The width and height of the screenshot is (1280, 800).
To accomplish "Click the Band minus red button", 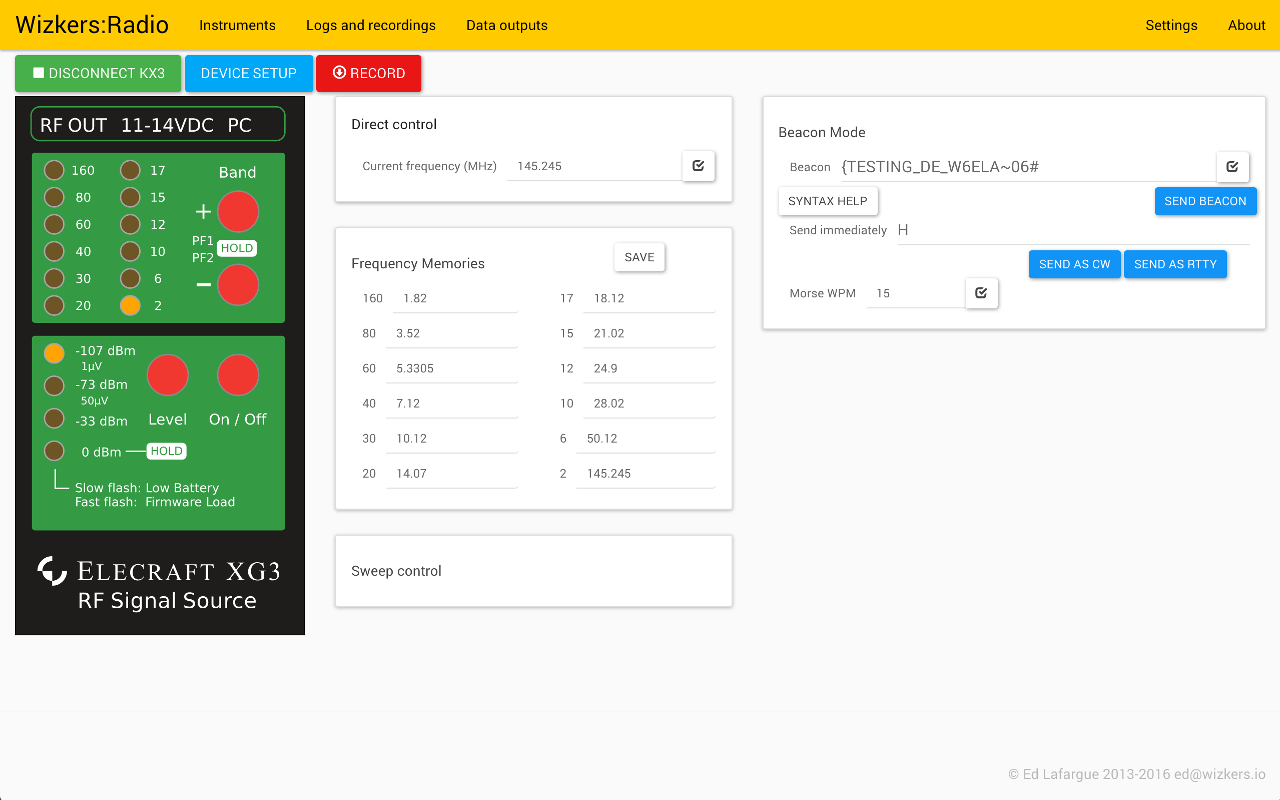I will point(238,285).
